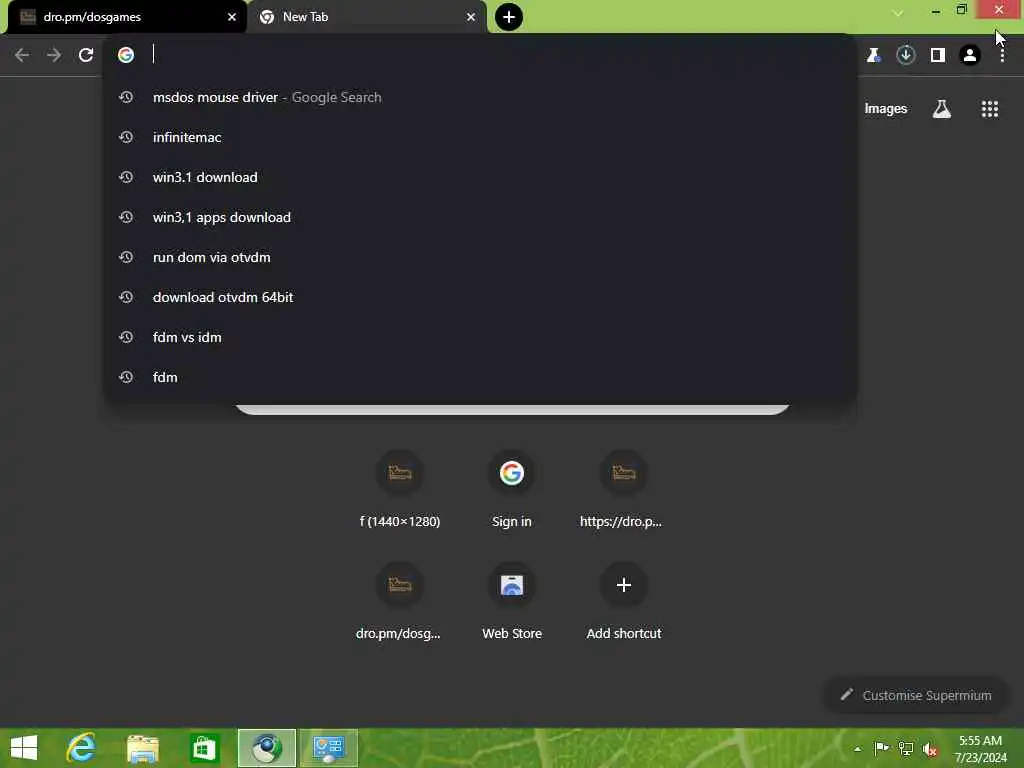This screenshot has width=1024, height=768.
Task: Go back using the back arrow
Action: (x=22, y=55)
